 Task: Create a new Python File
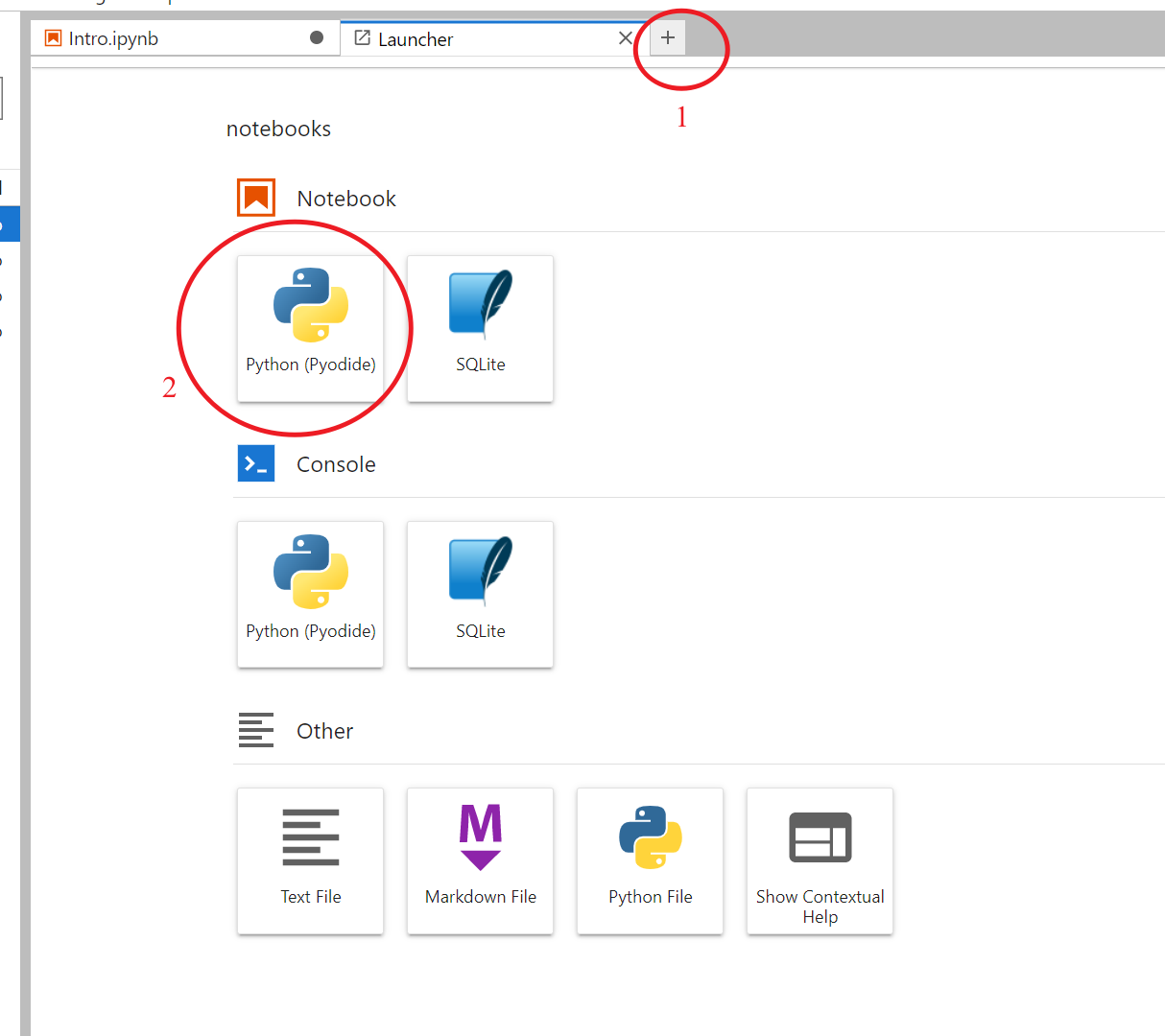(651, 861)
